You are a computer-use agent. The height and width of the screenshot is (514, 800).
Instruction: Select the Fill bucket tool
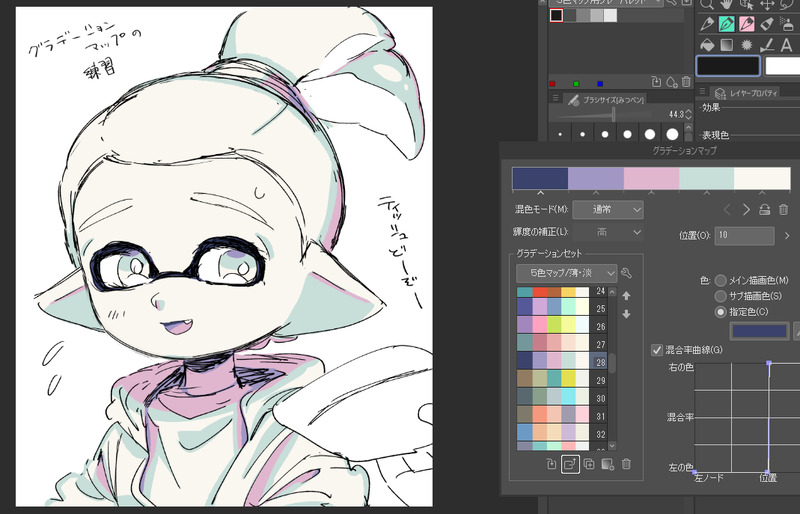(707, 45)
